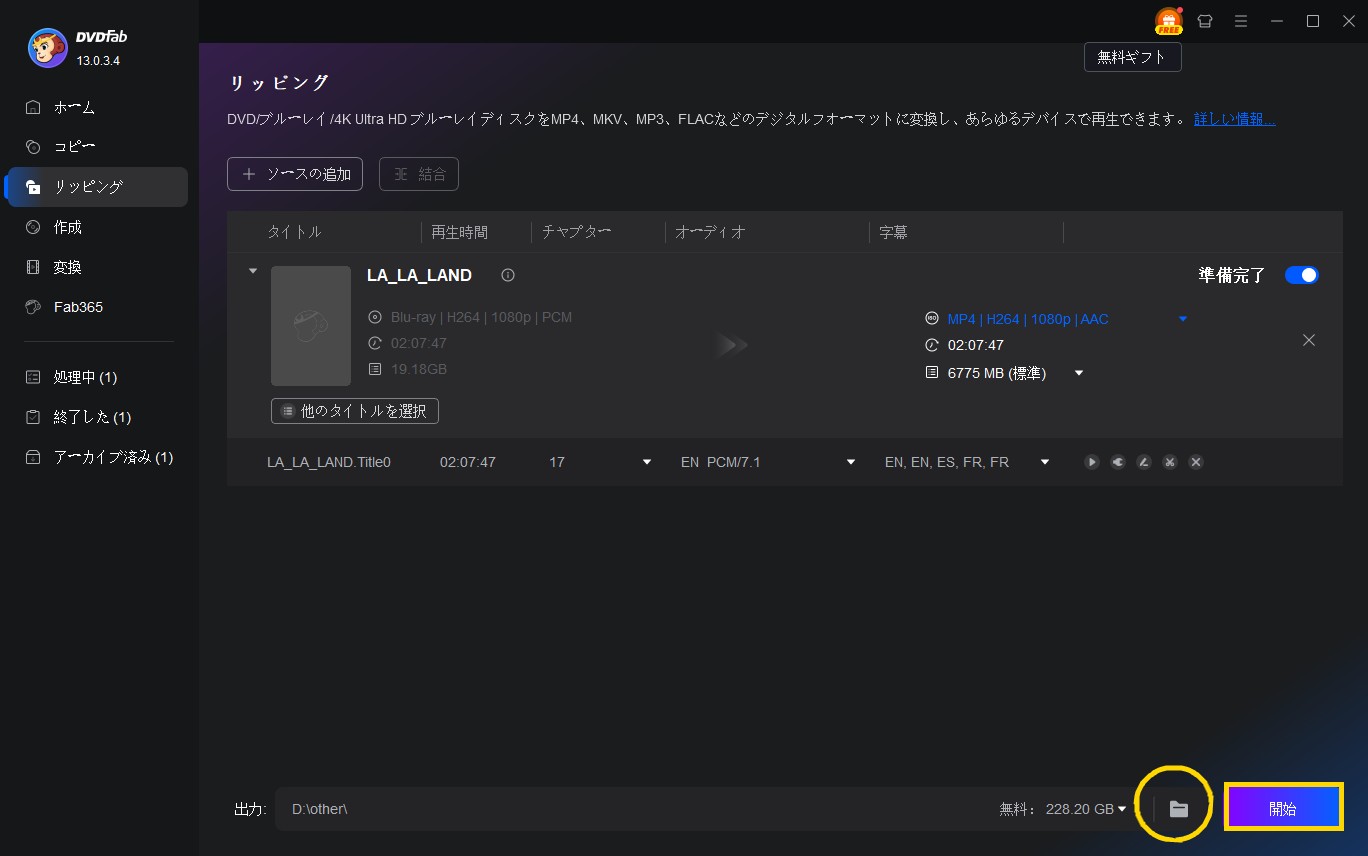Click the 結合 merge button

tap(419, 174)
